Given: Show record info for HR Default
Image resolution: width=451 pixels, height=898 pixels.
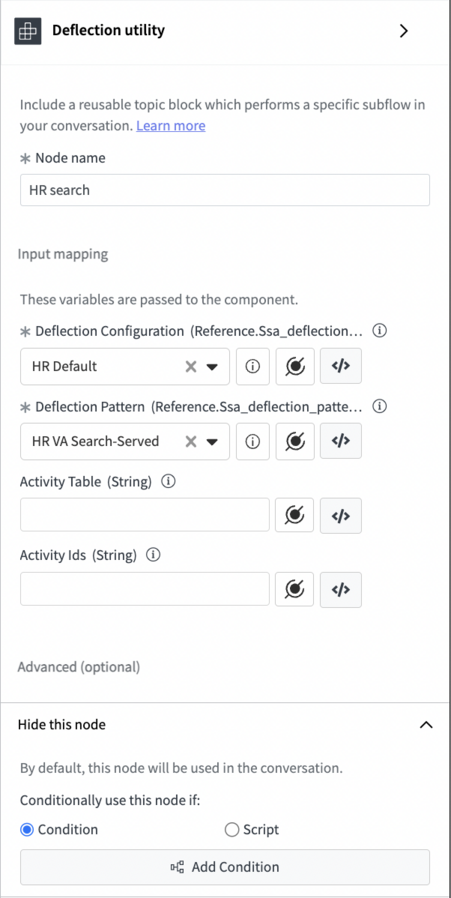Looking at the screenshot, I should (253, 366).
